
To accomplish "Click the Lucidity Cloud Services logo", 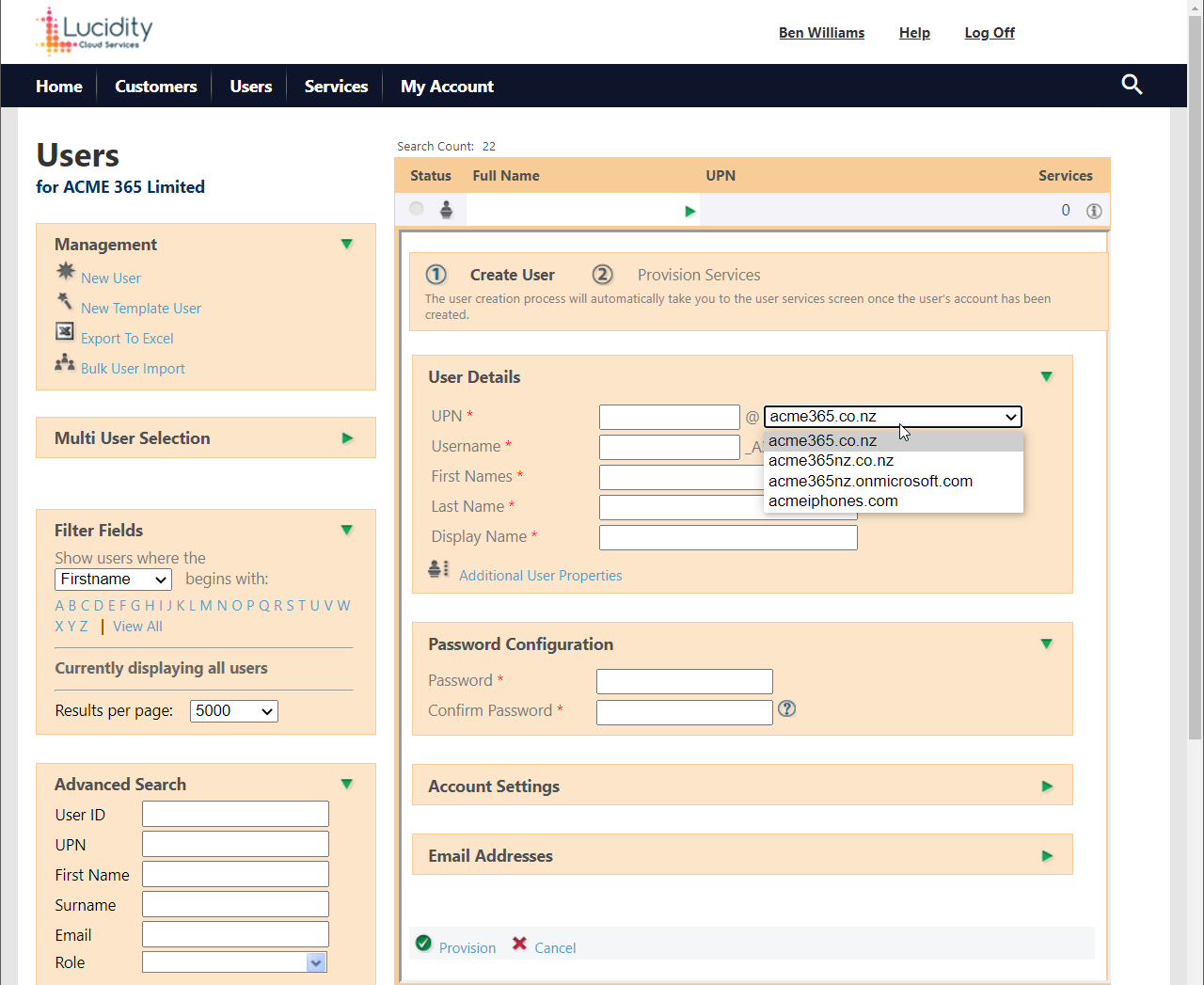I will (94, 31).
